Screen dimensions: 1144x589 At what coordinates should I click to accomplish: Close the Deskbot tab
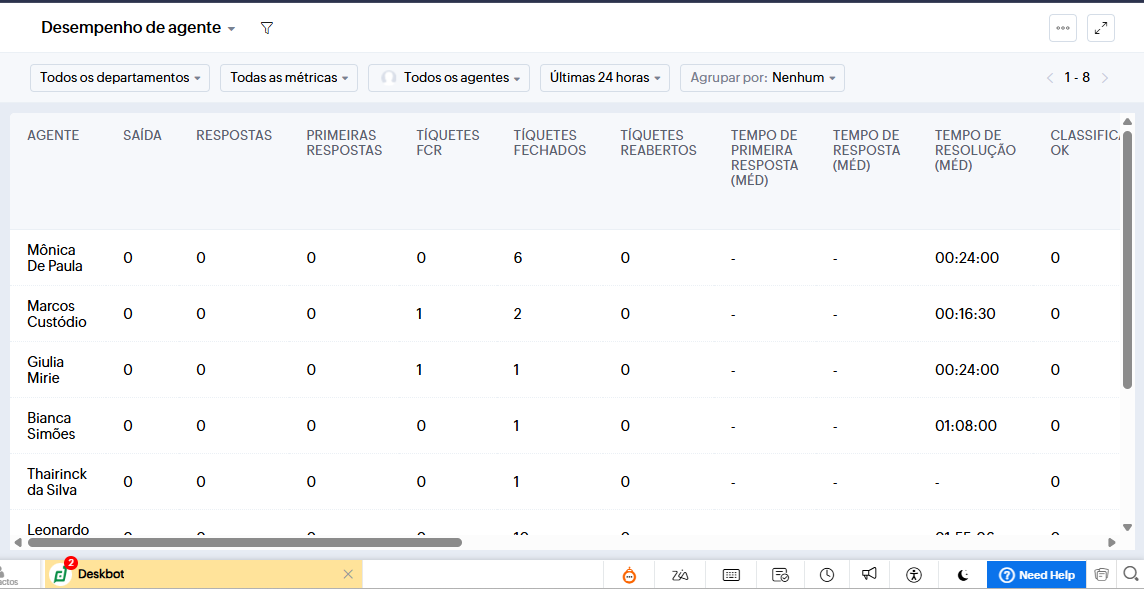348,574
